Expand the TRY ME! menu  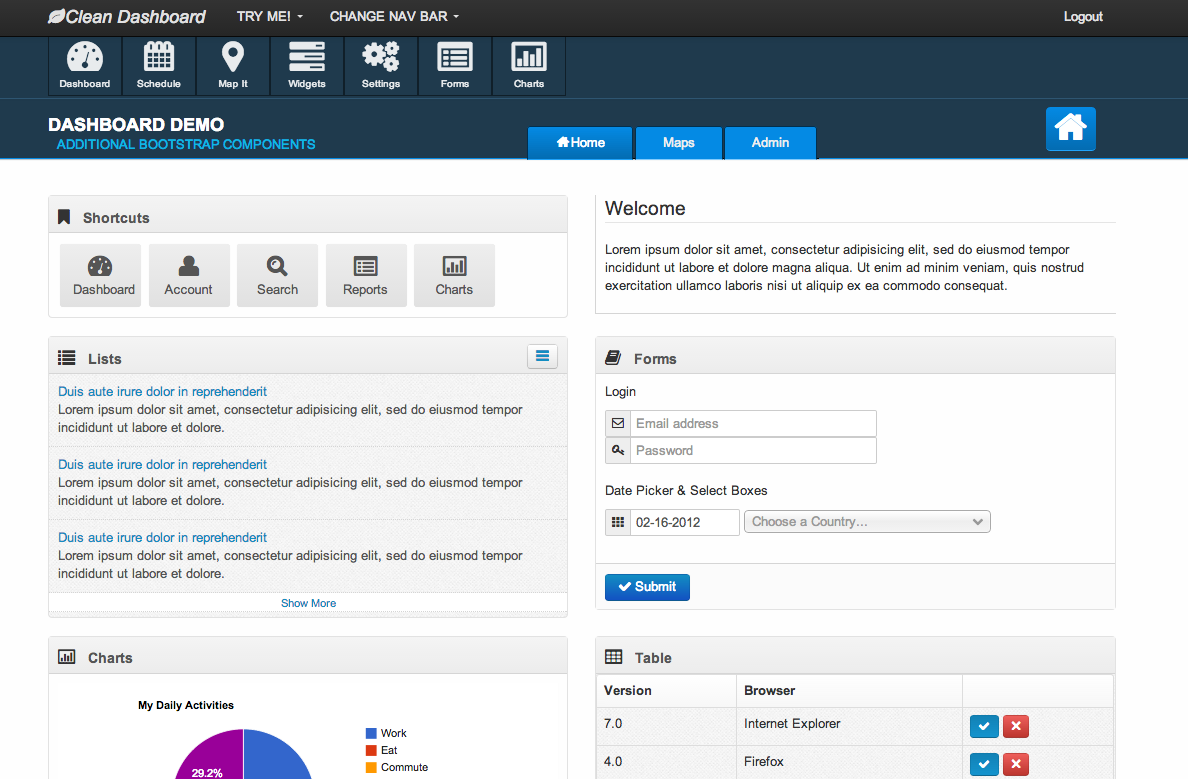click(x=269, y=16)
